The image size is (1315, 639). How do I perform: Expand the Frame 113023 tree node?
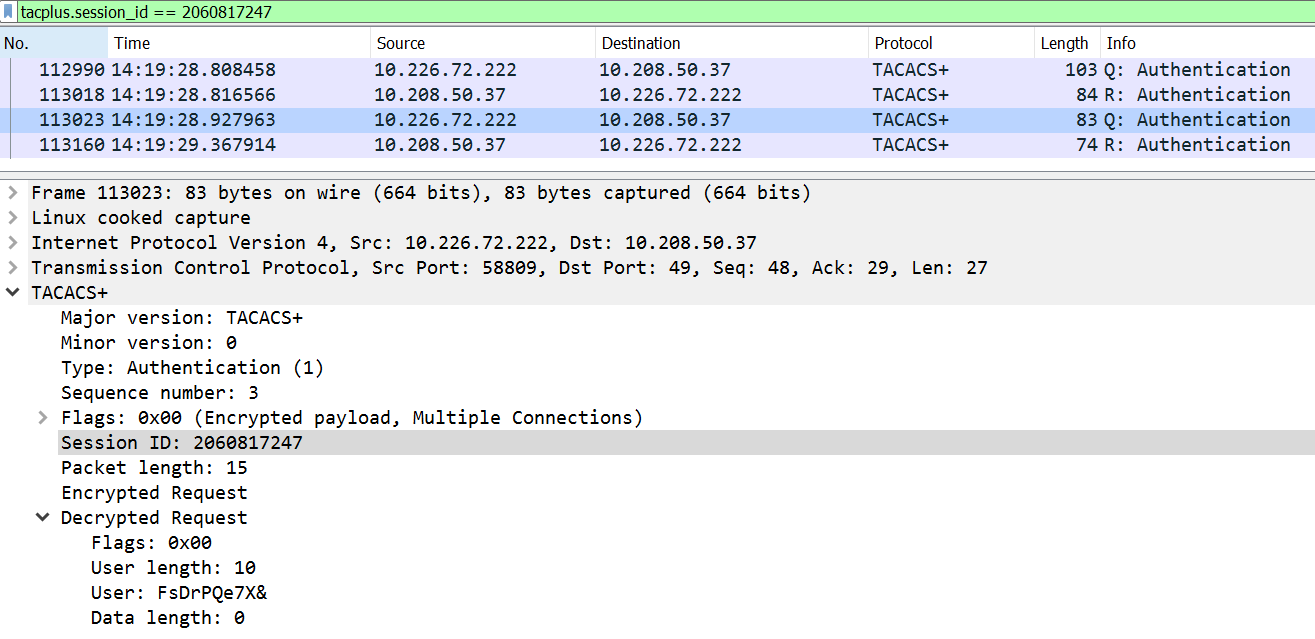click(13, 192)
